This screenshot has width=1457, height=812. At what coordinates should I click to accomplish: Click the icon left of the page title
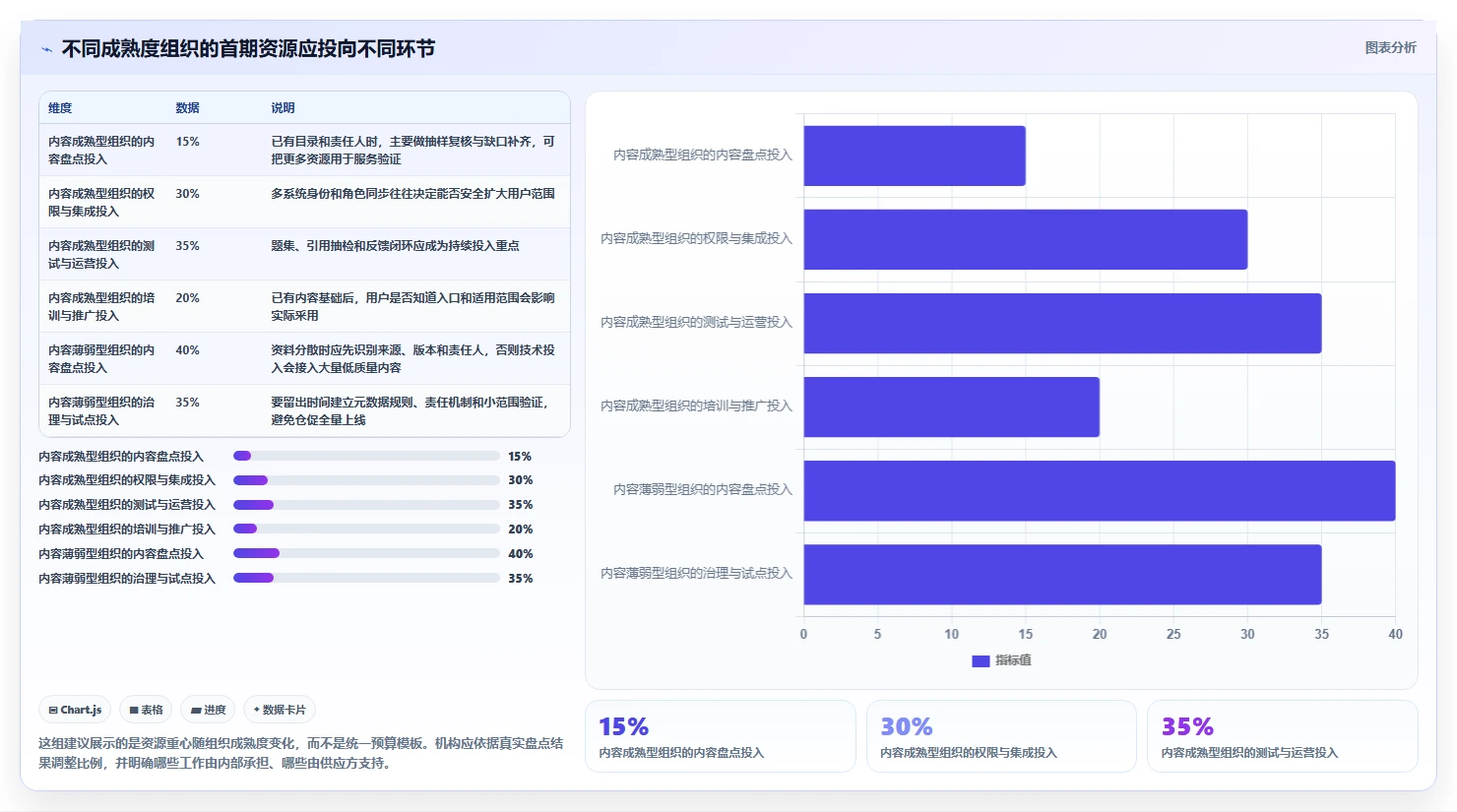point(46,49)
